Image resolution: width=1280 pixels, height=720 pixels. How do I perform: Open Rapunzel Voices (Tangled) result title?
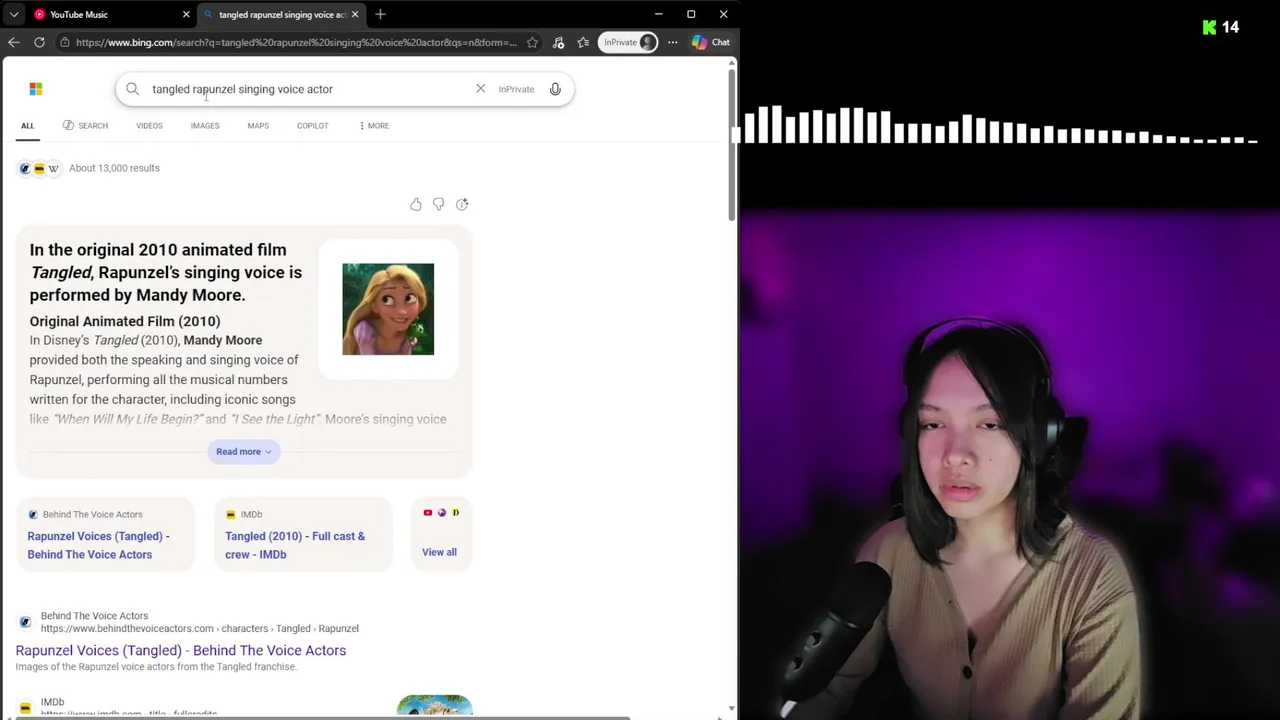click(181, 650)
